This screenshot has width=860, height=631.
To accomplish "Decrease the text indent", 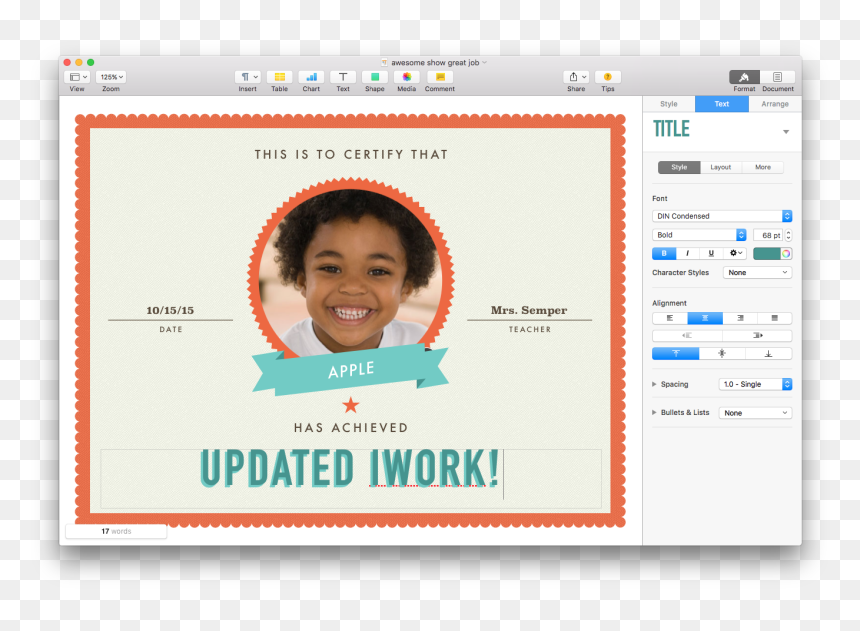I will tap(687, 335).
